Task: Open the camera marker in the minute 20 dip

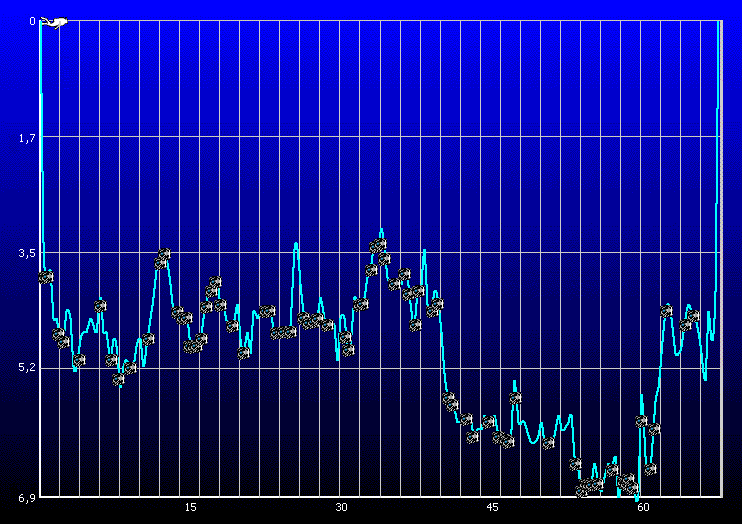Action: pos(244,353)
